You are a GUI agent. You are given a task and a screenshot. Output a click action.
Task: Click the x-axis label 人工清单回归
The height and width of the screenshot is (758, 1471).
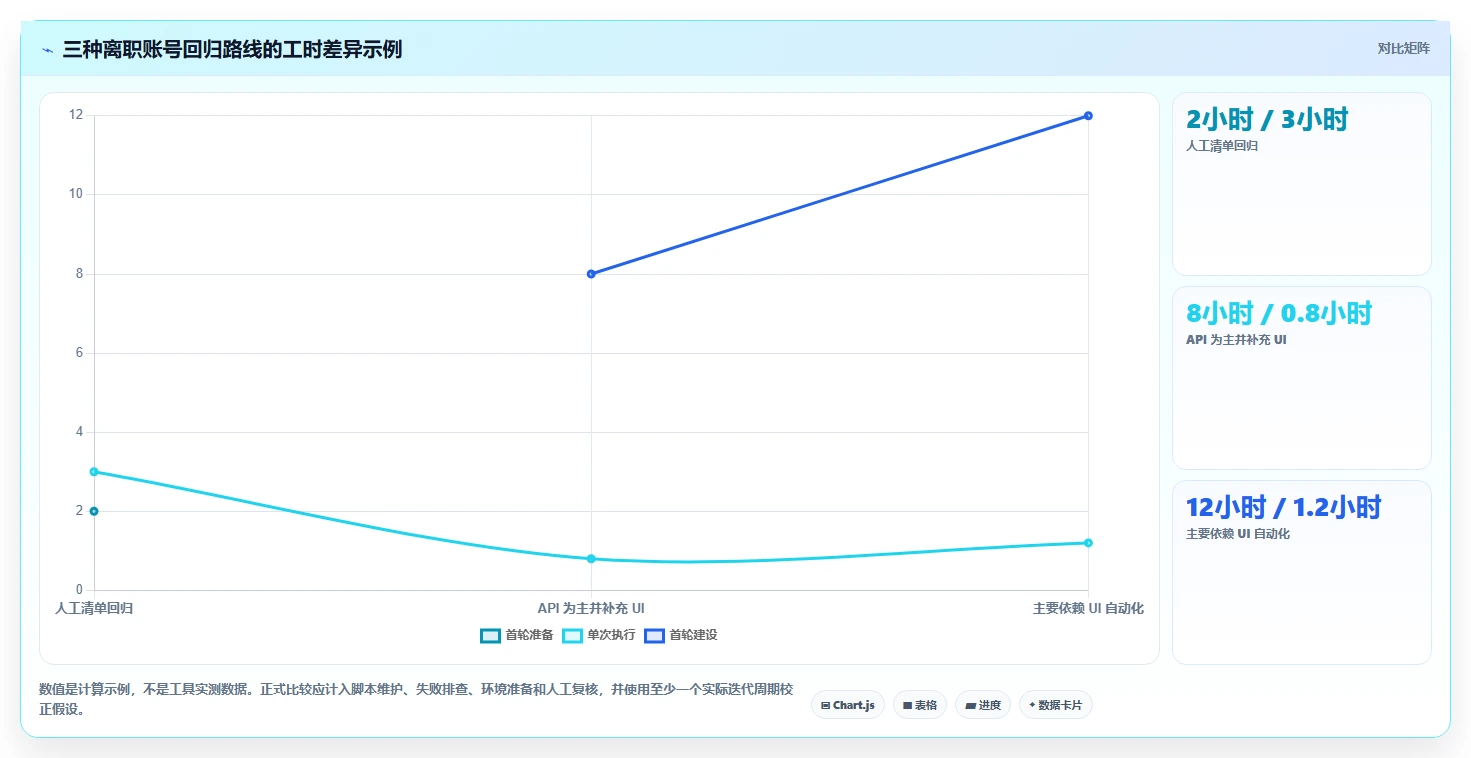[94, 608]
